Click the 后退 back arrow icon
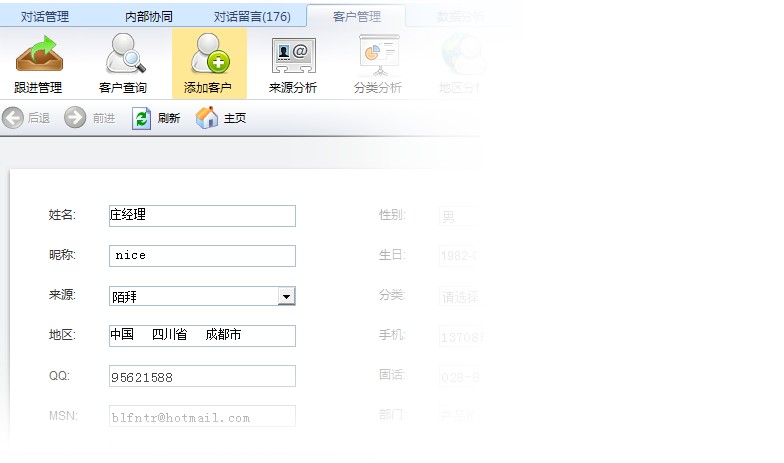The image size is (784, 463). point(13,118)
